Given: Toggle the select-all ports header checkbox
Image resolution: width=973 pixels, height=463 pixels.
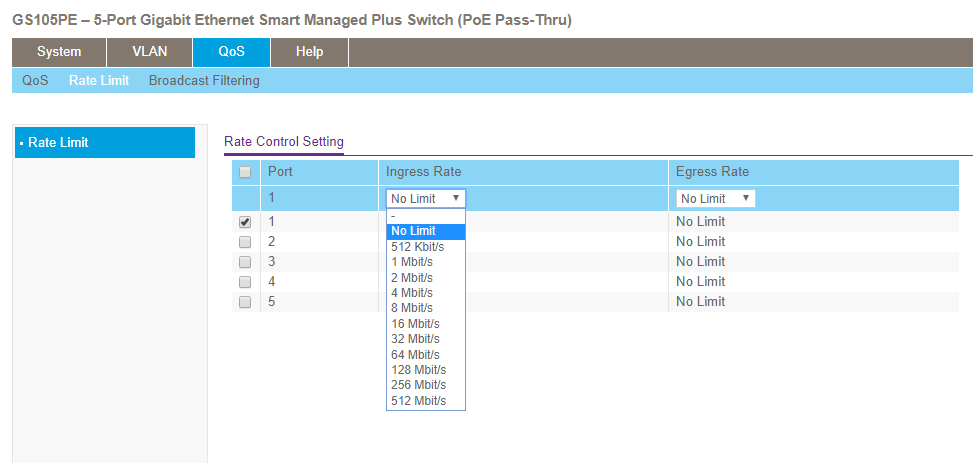Looking at the screenshot, I should pos(245,172).
